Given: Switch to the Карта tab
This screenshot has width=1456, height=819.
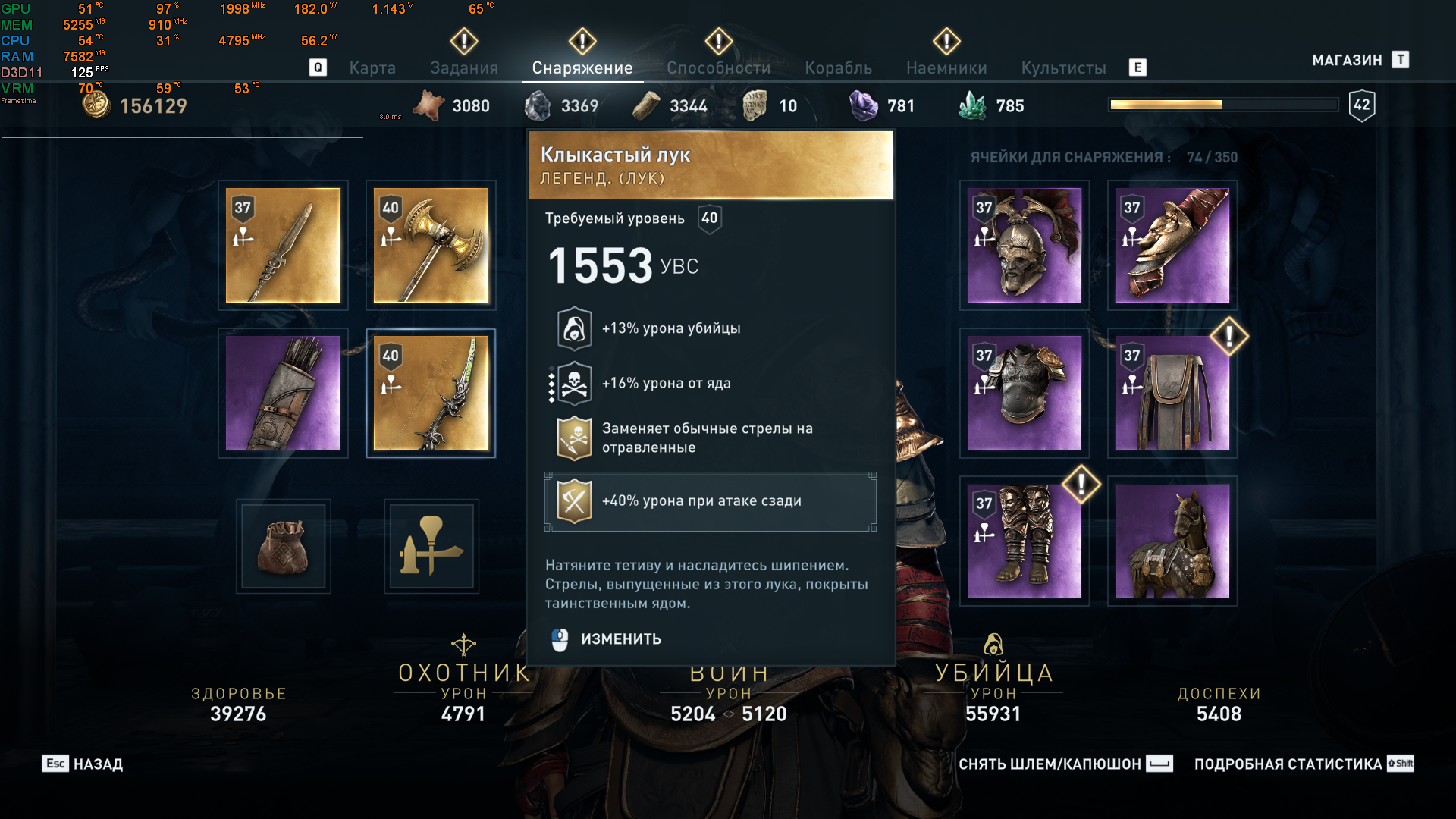Looking at the screenshot, I should (x=372, y=67).
